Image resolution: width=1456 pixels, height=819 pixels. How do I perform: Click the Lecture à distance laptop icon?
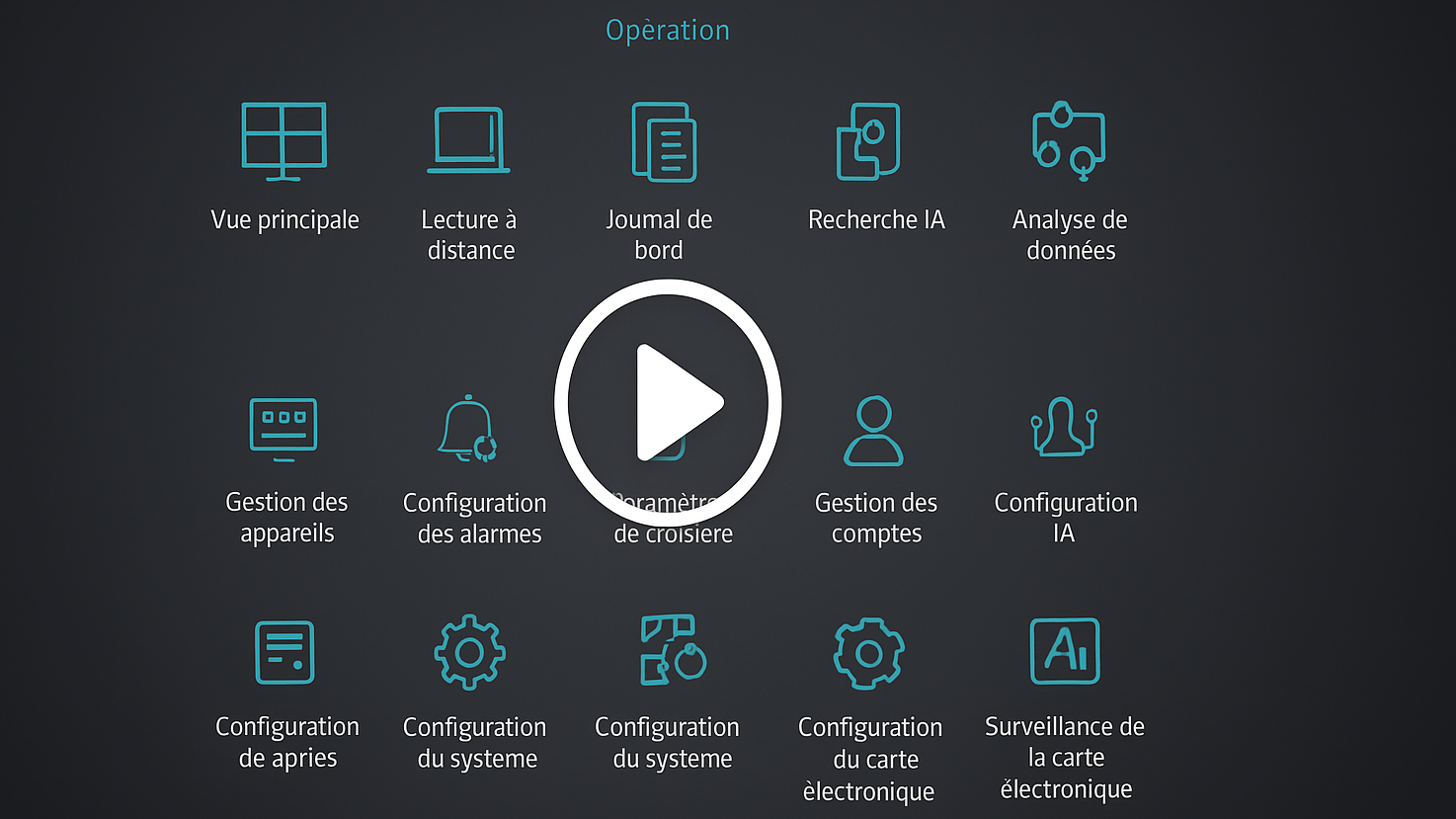click(468, 140)
